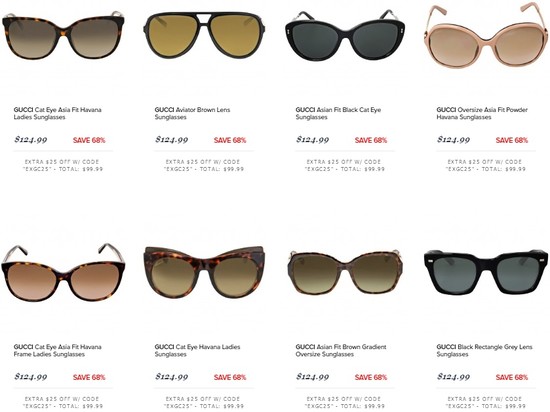
Task: Select the Asian Fit Black Cat Eye sunglasses photo
Action: 345,35
